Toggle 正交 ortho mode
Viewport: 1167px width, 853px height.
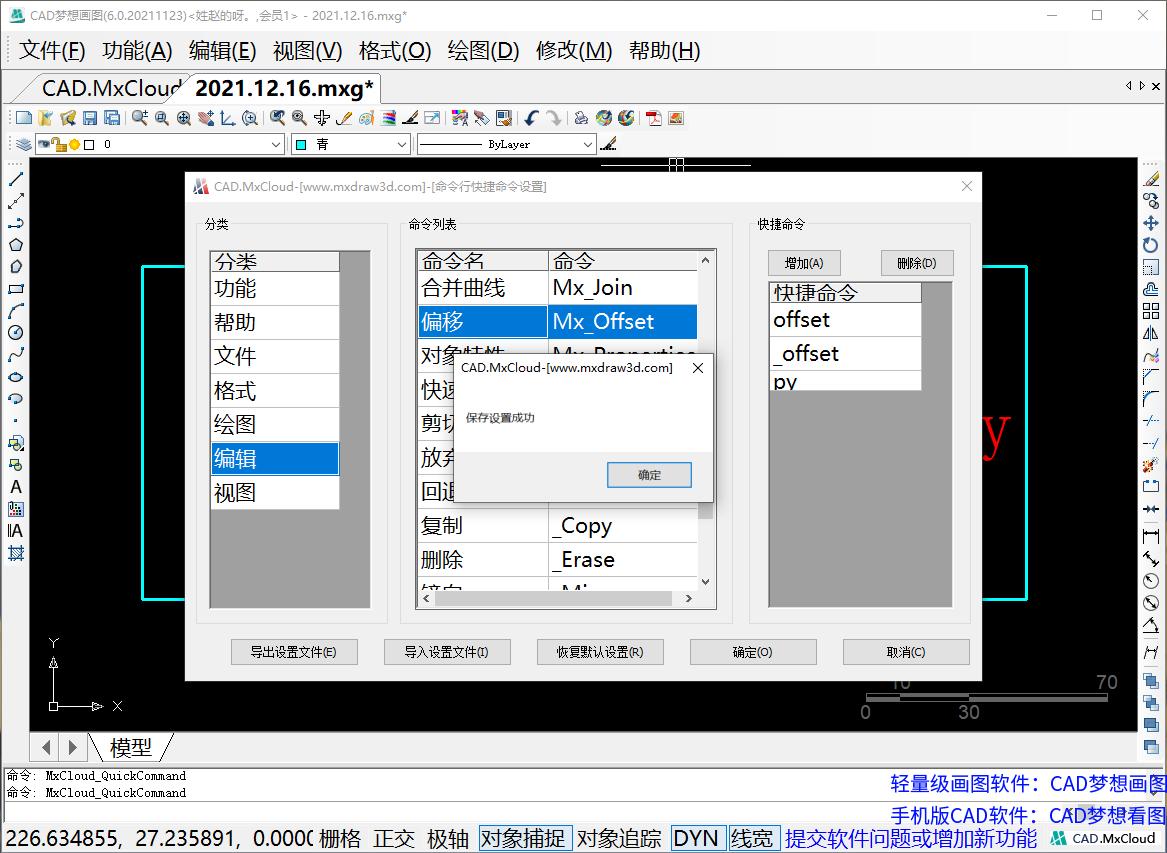[x=394, y=839]
